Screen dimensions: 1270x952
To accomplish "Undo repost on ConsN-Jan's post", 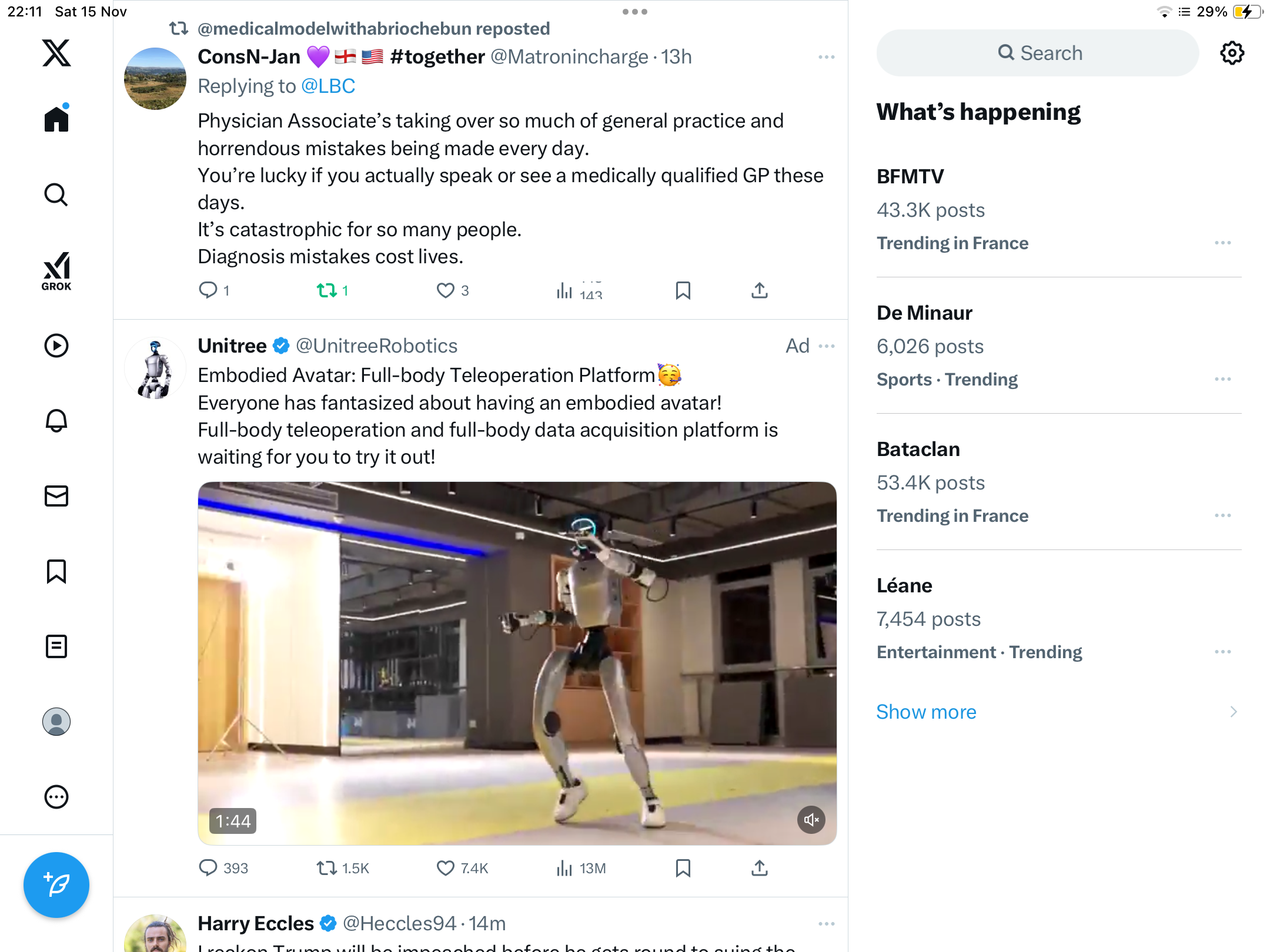I will pos(327,290).
